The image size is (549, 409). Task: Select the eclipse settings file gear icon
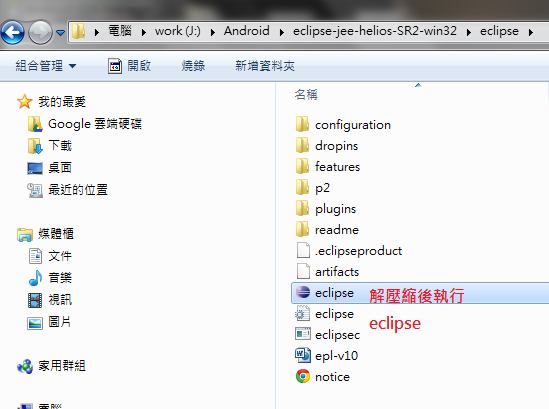tap(303, 313)
